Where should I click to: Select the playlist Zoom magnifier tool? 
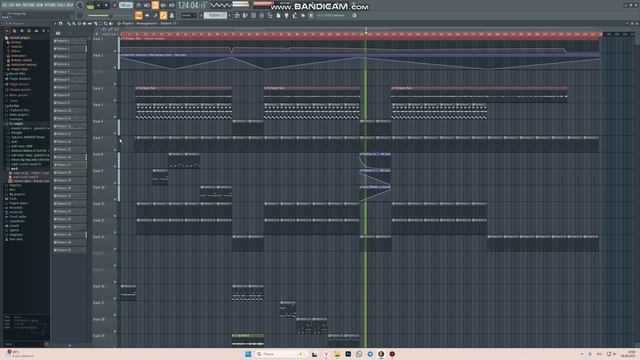(x=105, y=24)
